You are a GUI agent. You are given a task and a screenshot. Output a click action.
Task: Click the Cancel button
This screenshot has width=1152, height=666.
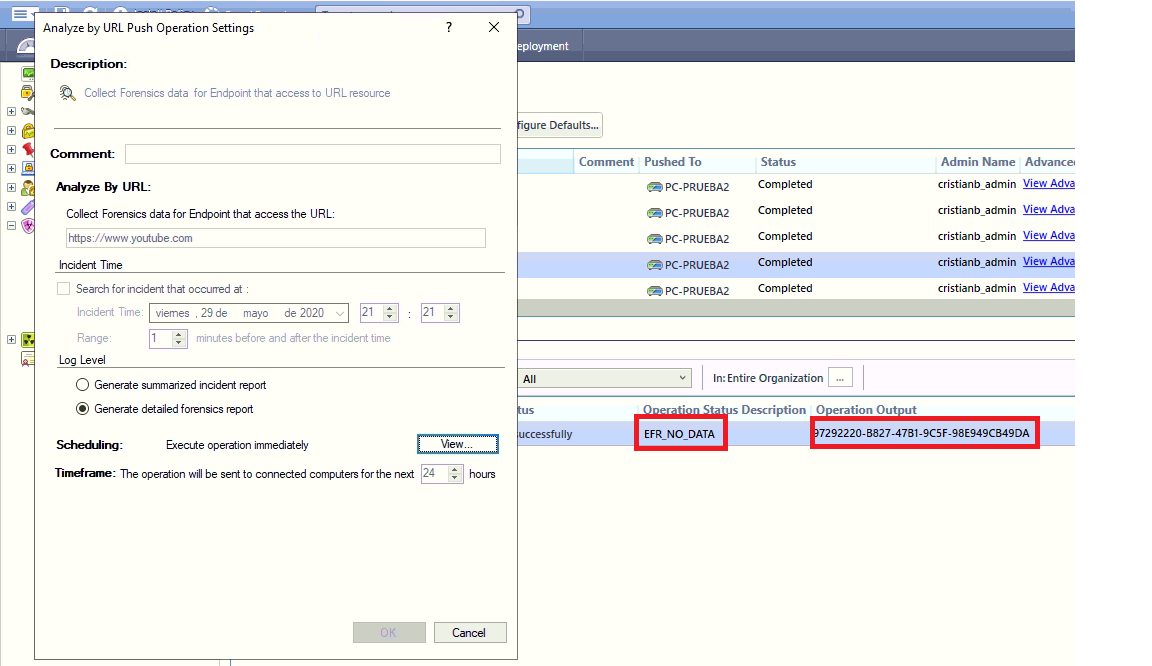[469, 633]
